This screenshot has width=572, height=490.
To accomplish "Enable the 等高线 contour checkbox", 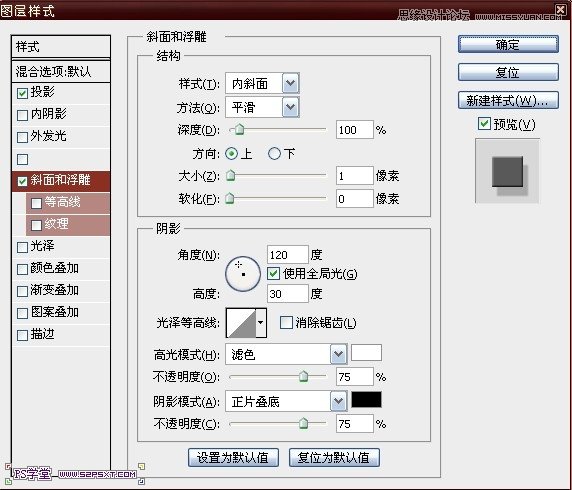I will coord(36,203).
